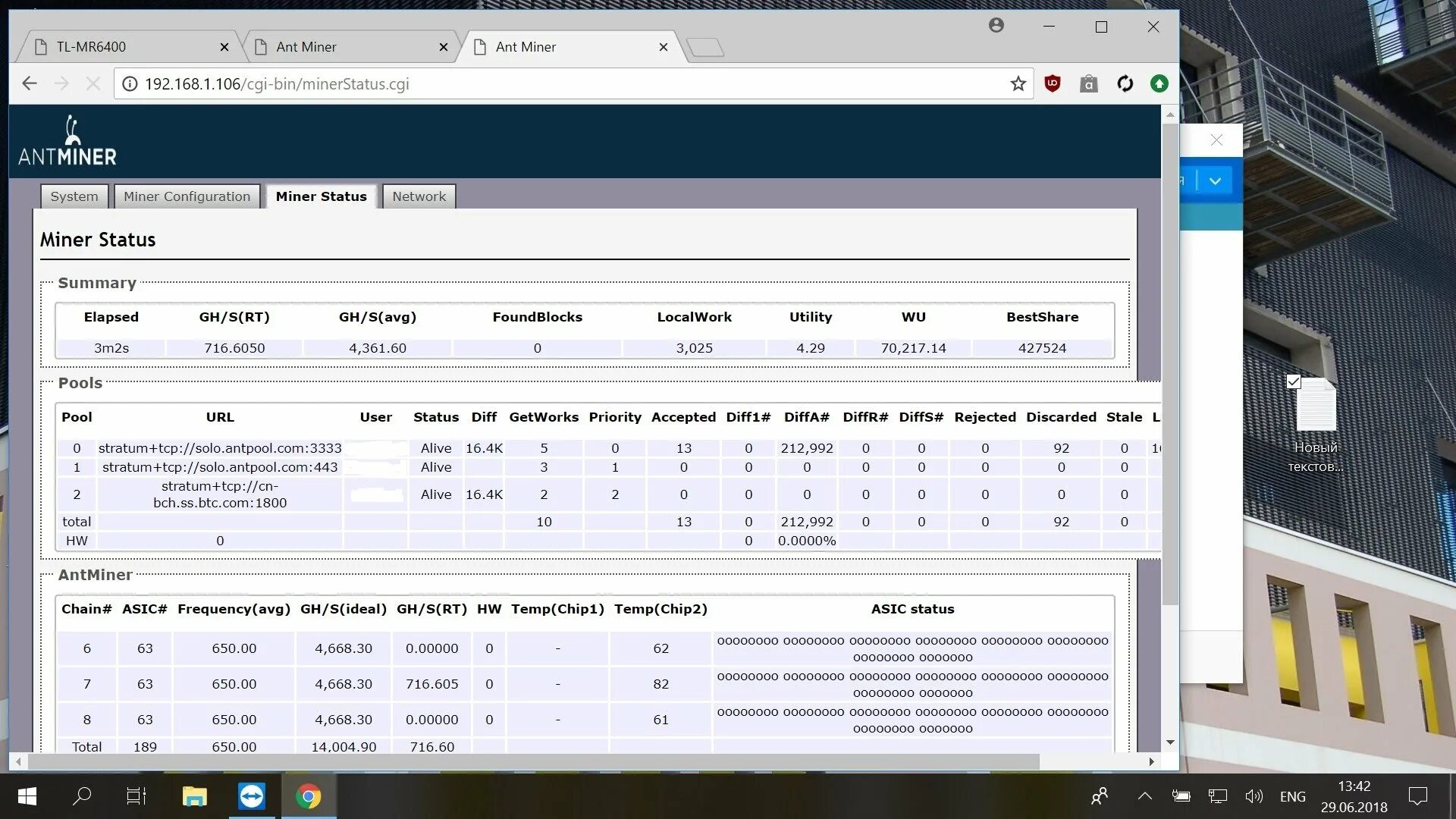Click the bookmark star icon

(1018, 84)
